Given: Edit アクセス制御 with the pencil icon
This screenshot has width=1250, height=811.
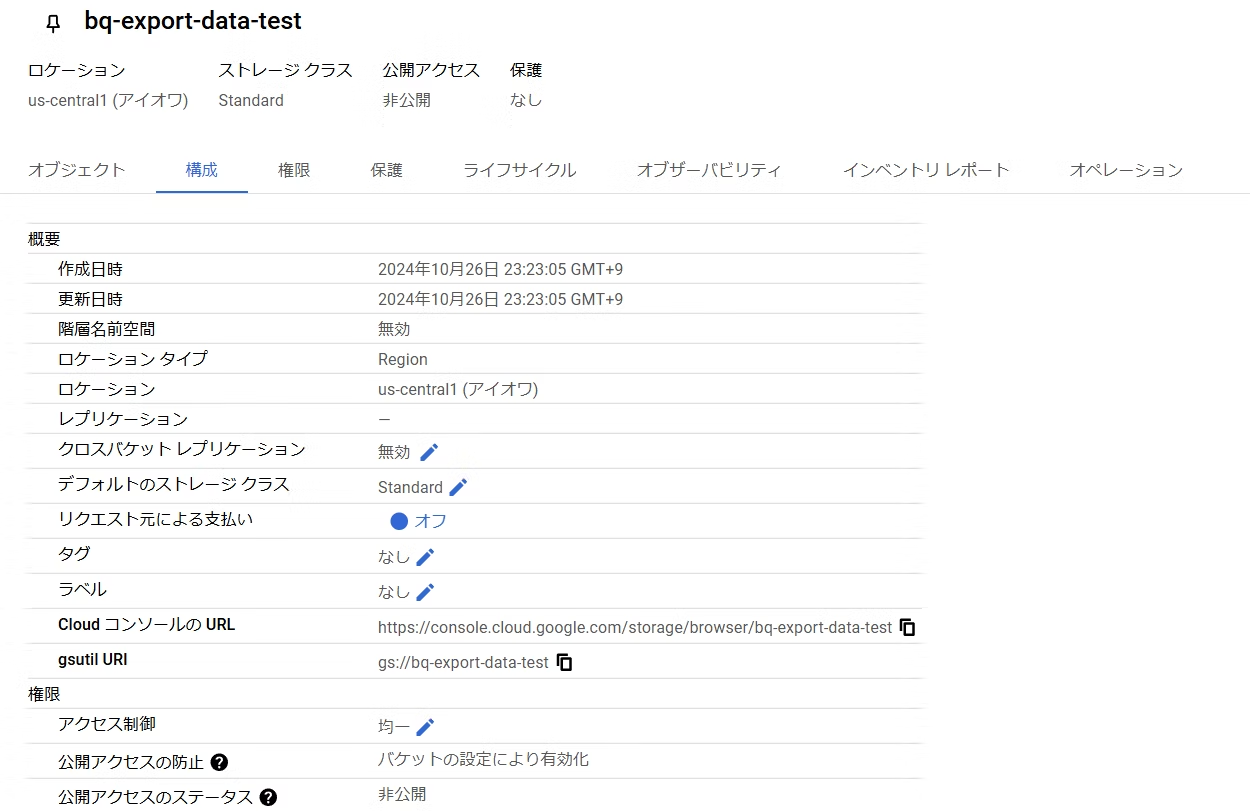Looking at the screenshot, I should (x=423, y=727).
